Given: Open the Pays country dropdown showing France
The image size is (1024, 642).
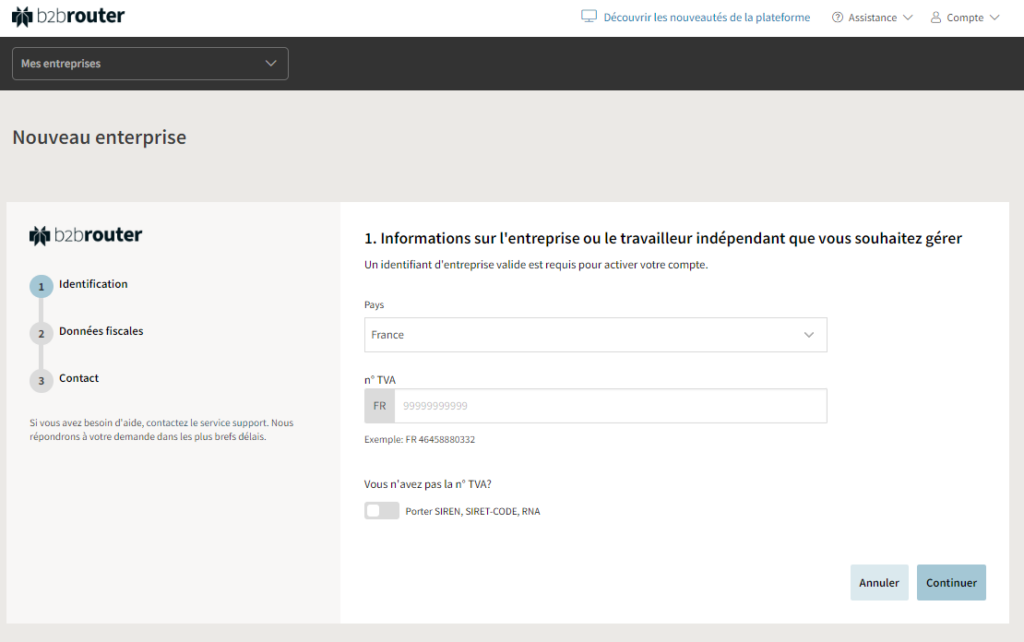Looking at the screenshot, I should (596, 335).
